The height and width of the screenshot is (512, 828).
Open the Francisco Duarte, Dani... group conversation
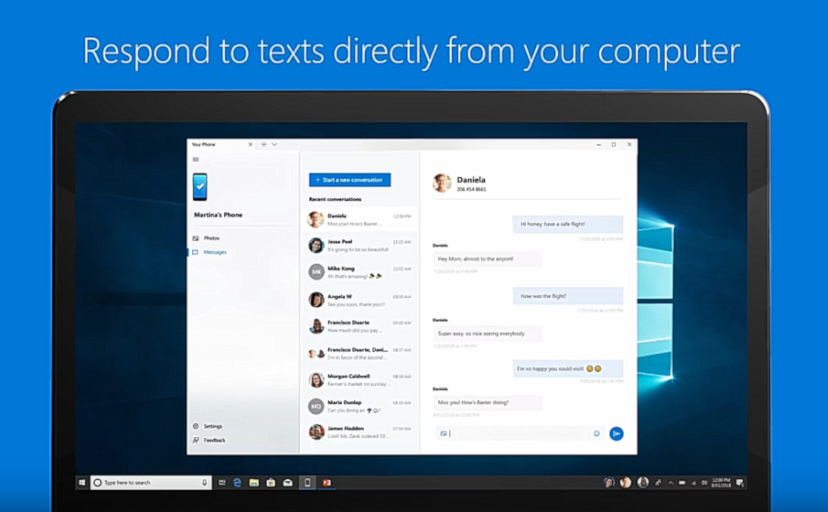tap(360, 353)
